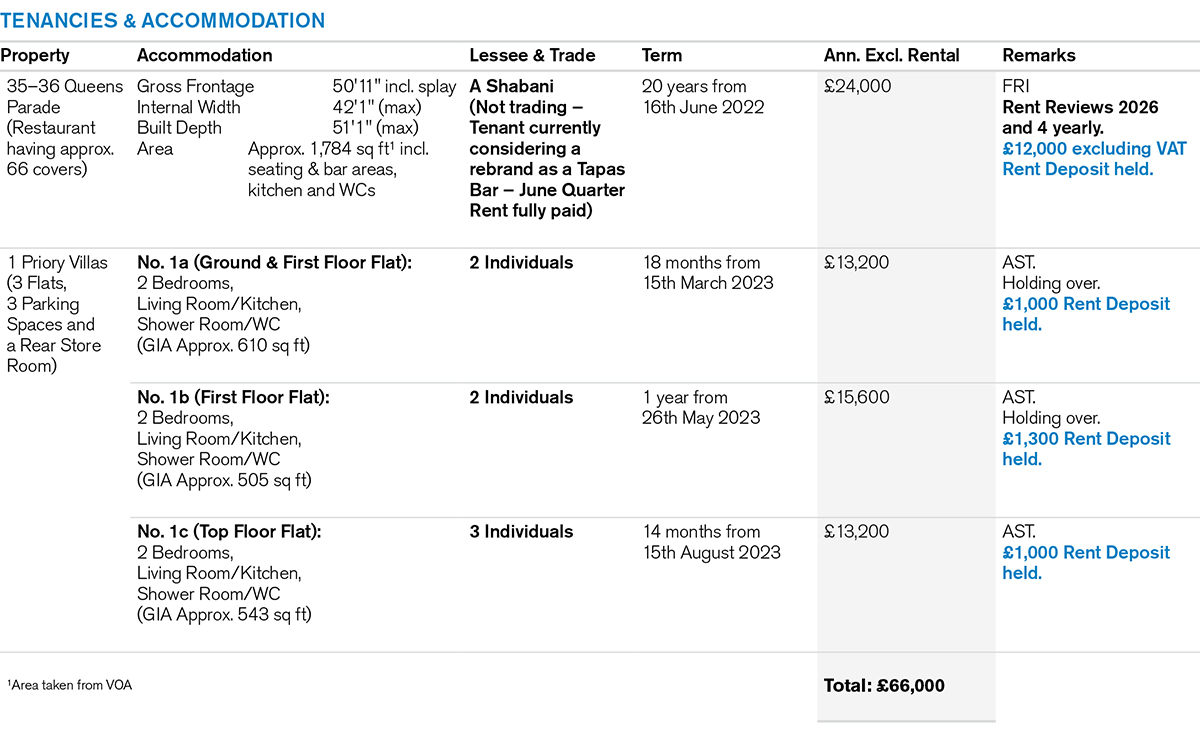Click the 35–36 Queens Parade property cell
The width and height of the screenshot is (1200, 731).
click(64, 127)
